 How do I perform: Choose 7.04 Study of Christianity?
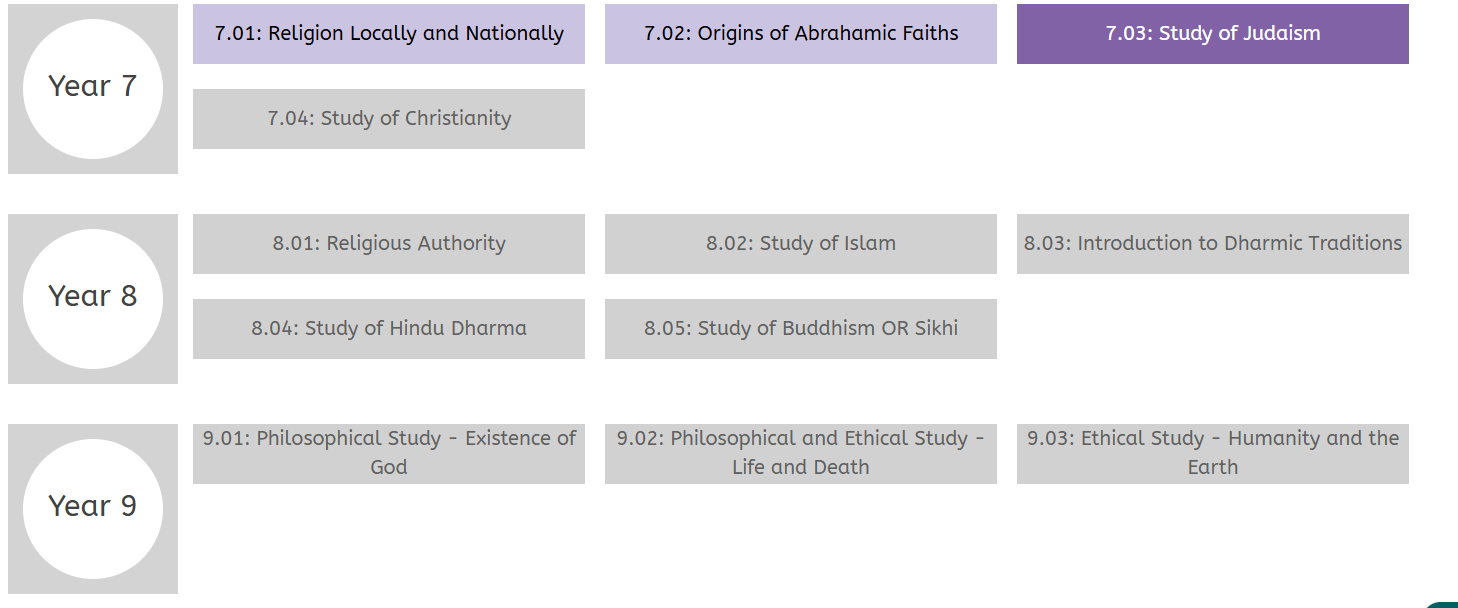pos(389,119)
